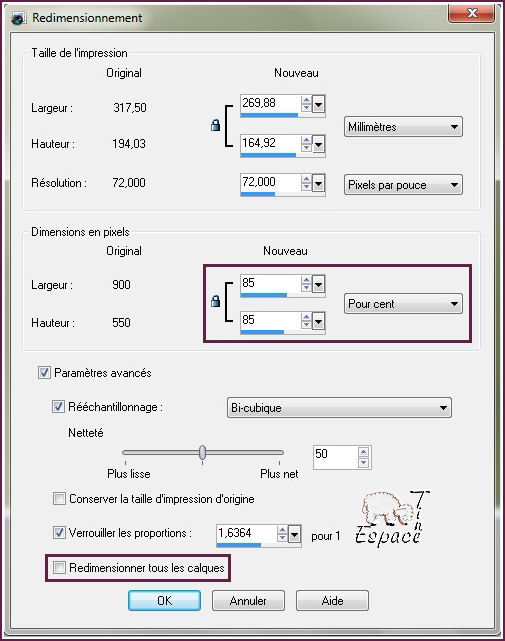Image resolution: width=505 pixels, height=641 pixels.
Task: Open slider popup for pixel Hauteur field
Action: [319, 321]
